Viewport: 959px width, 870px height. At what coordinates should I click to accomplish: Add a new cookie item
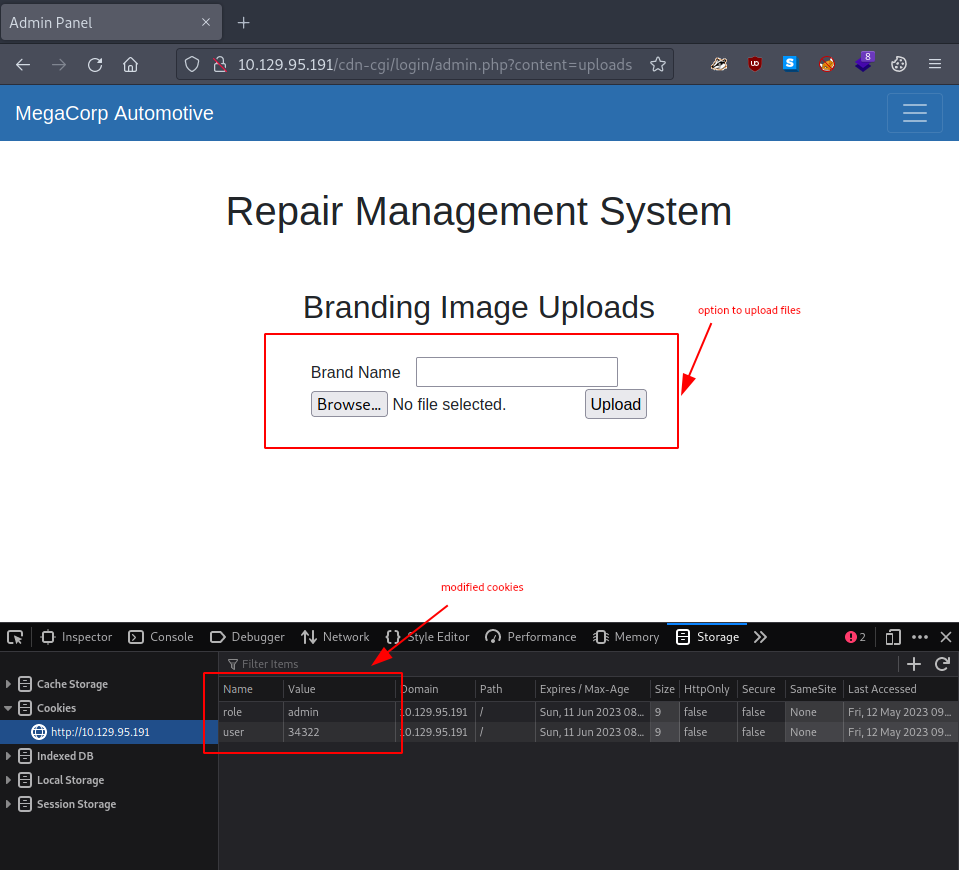click(913, 664)
